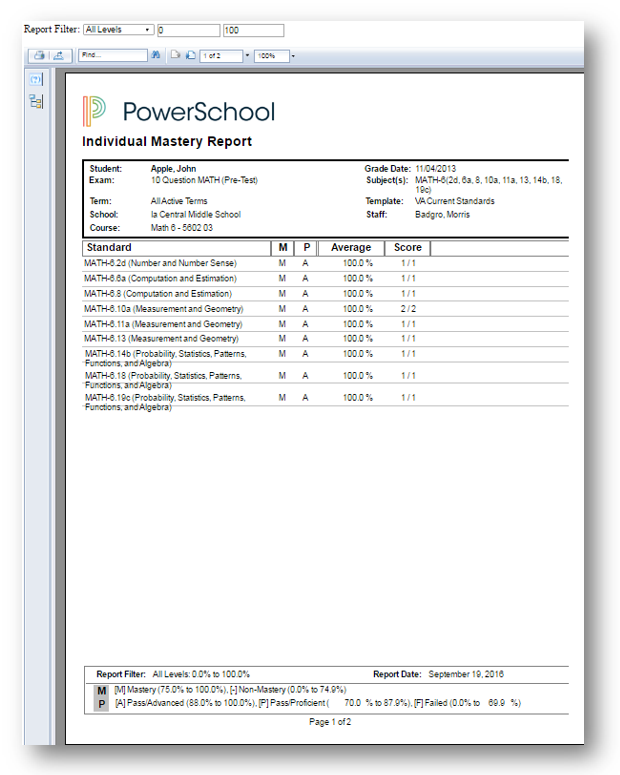Click the 100% zoom field
Viewport: 620px width, 775px height.
[271, 56]
